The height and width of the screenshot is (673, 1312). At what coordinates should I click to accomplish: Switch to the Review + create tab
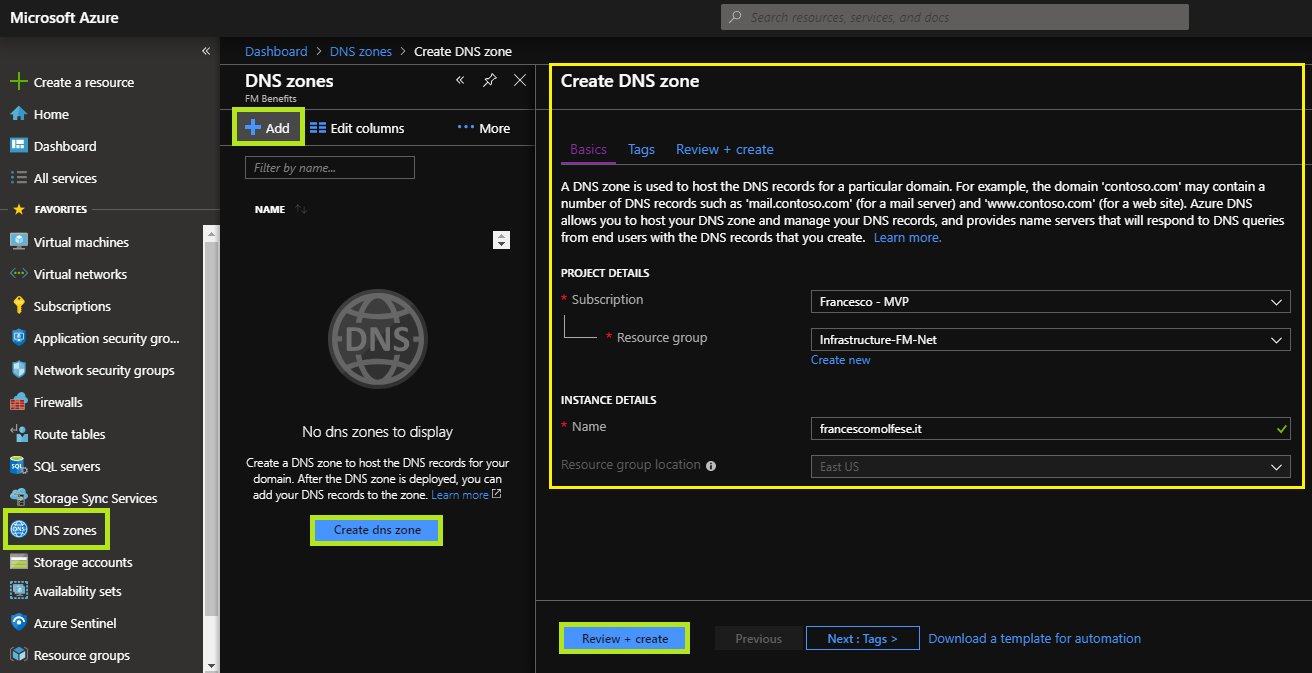(x=725, y=149)
